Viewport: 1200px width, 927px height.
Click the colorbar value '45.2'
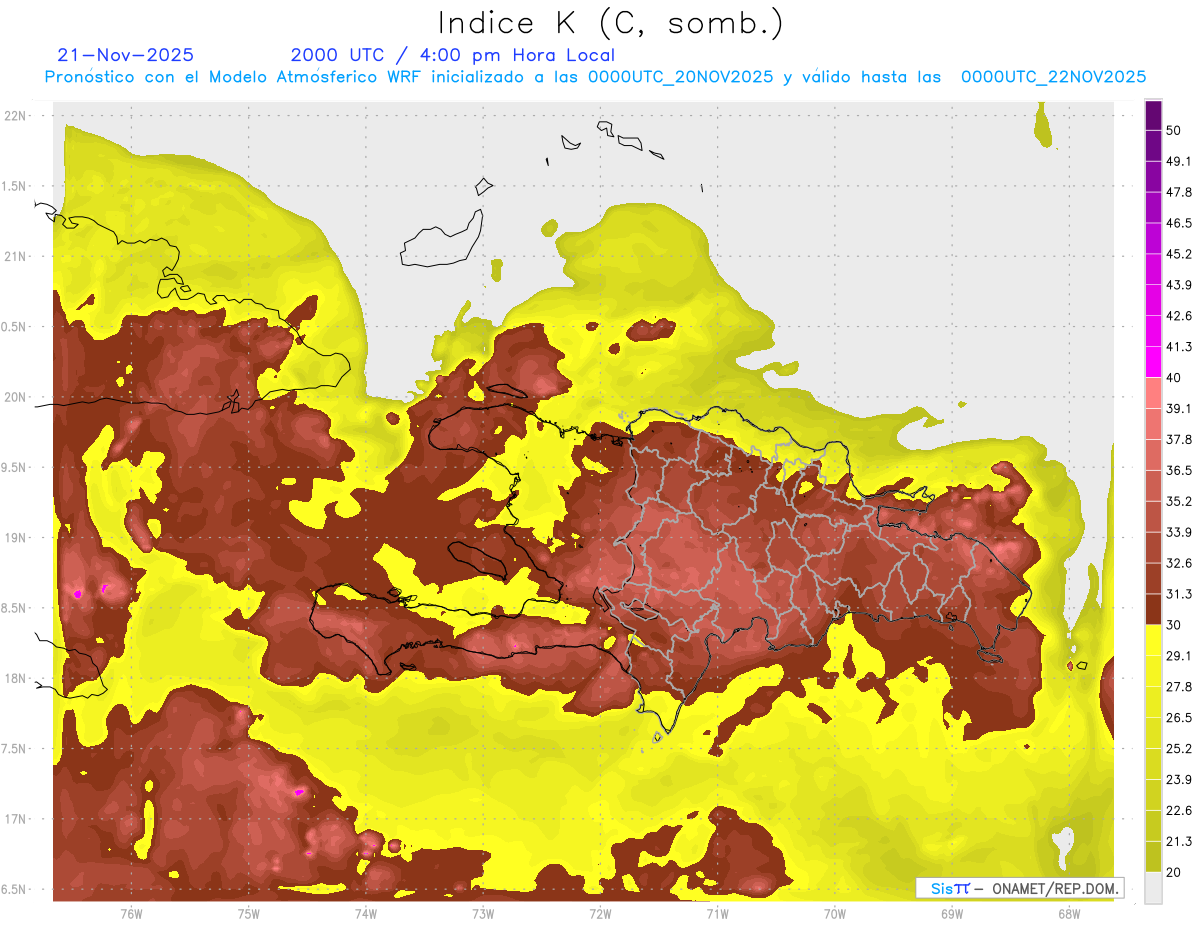point(1179,254)
